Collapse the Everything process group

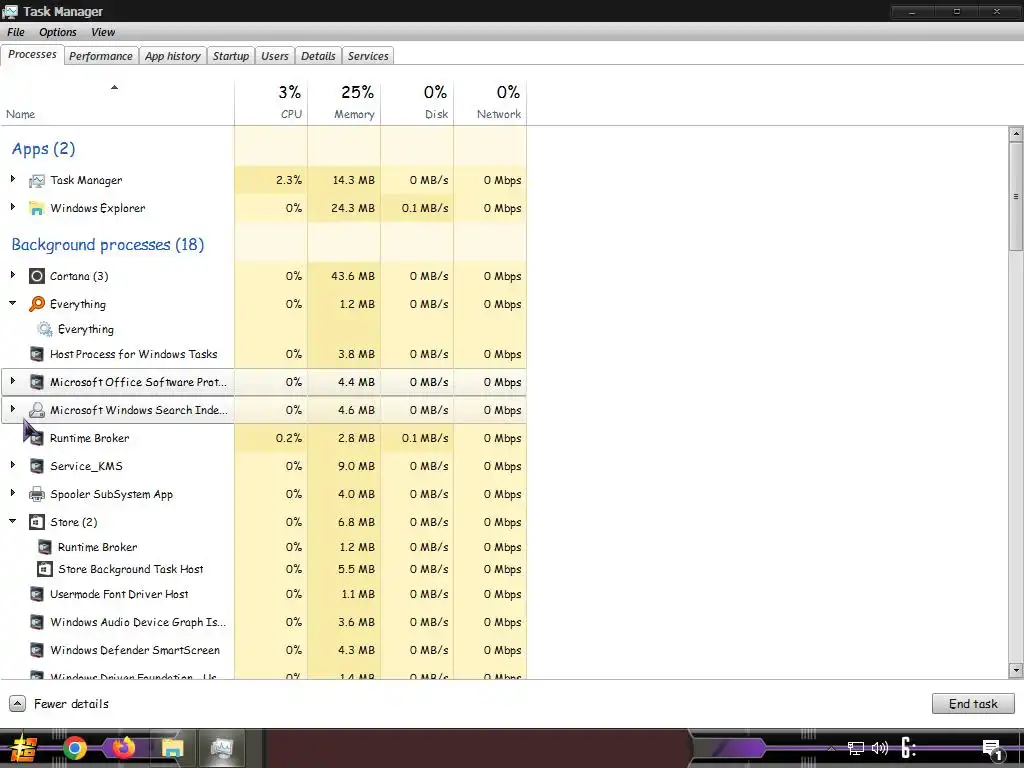[x=12, y=303]
